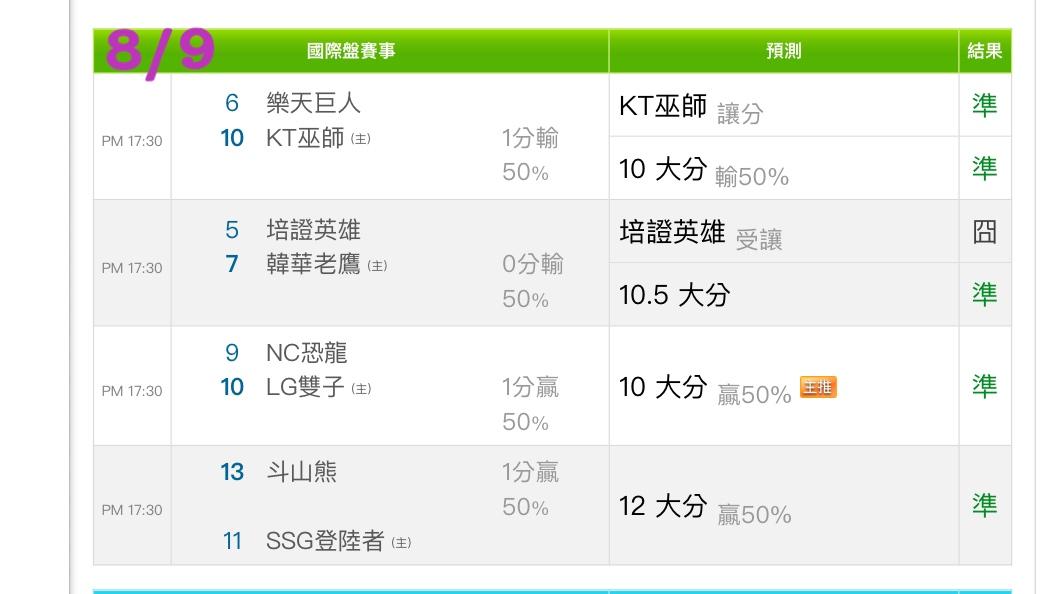This screenshot has width=1048, height=594.
Task: Click the purple 8/9 date label
Action: (x=160, y=52)
